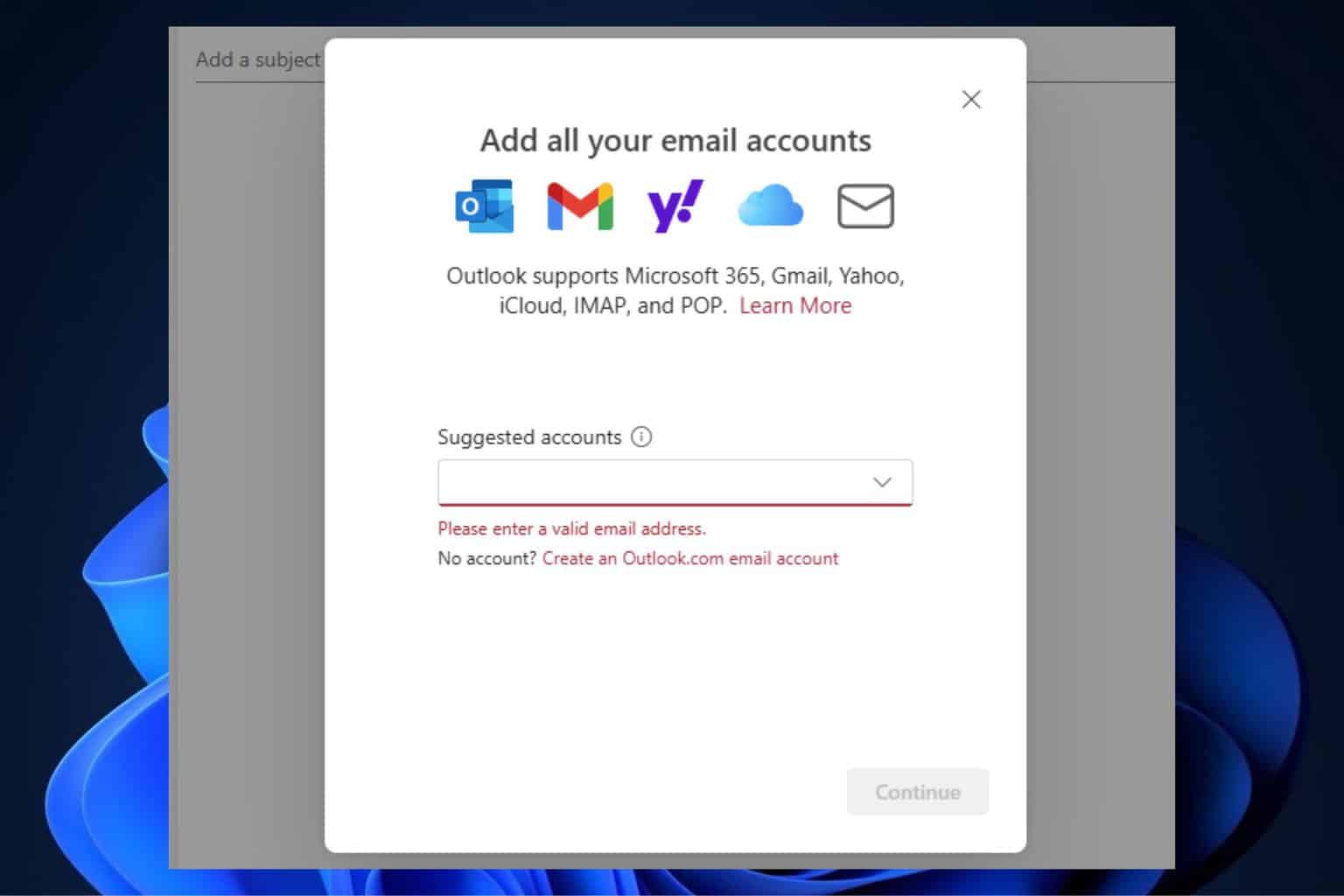Close the Add email accounts dialog
The image size is (1344, 896).
(971, 100)
